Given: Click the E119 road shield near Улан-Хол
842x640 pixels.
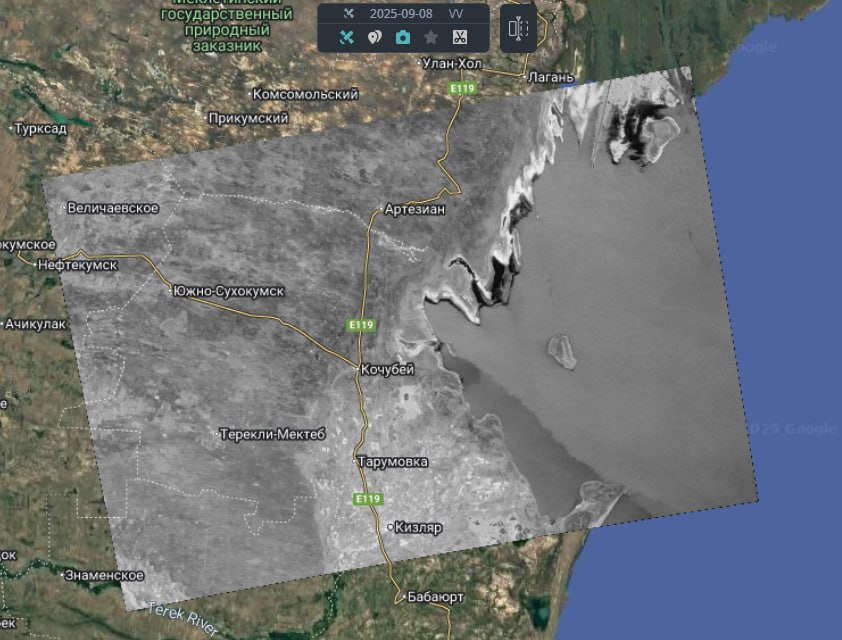Looking at the screenshot, I should (x=461, y=89).
